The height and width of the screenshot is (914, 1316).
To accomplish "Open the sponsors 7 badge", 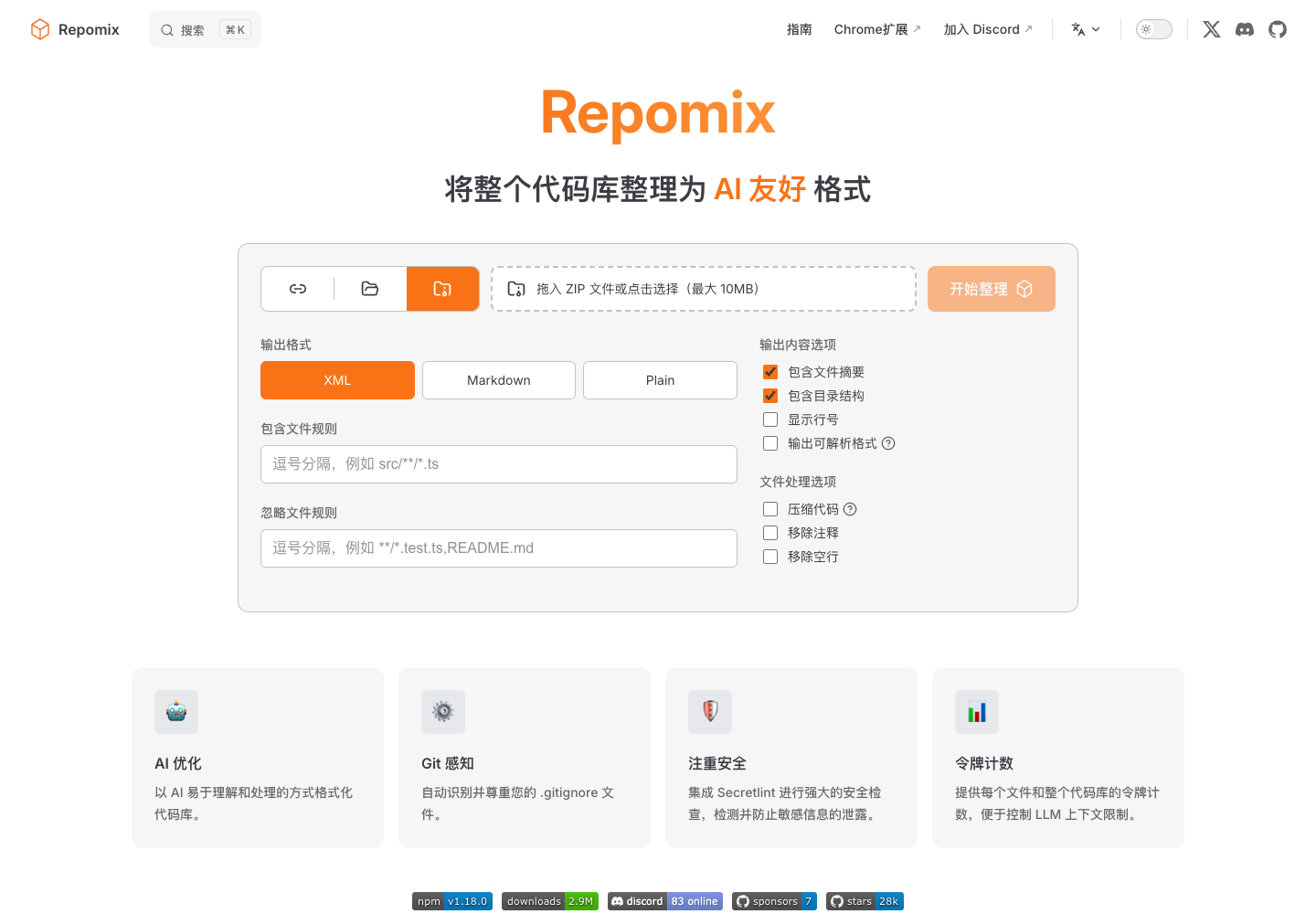I will pos(774,901).
